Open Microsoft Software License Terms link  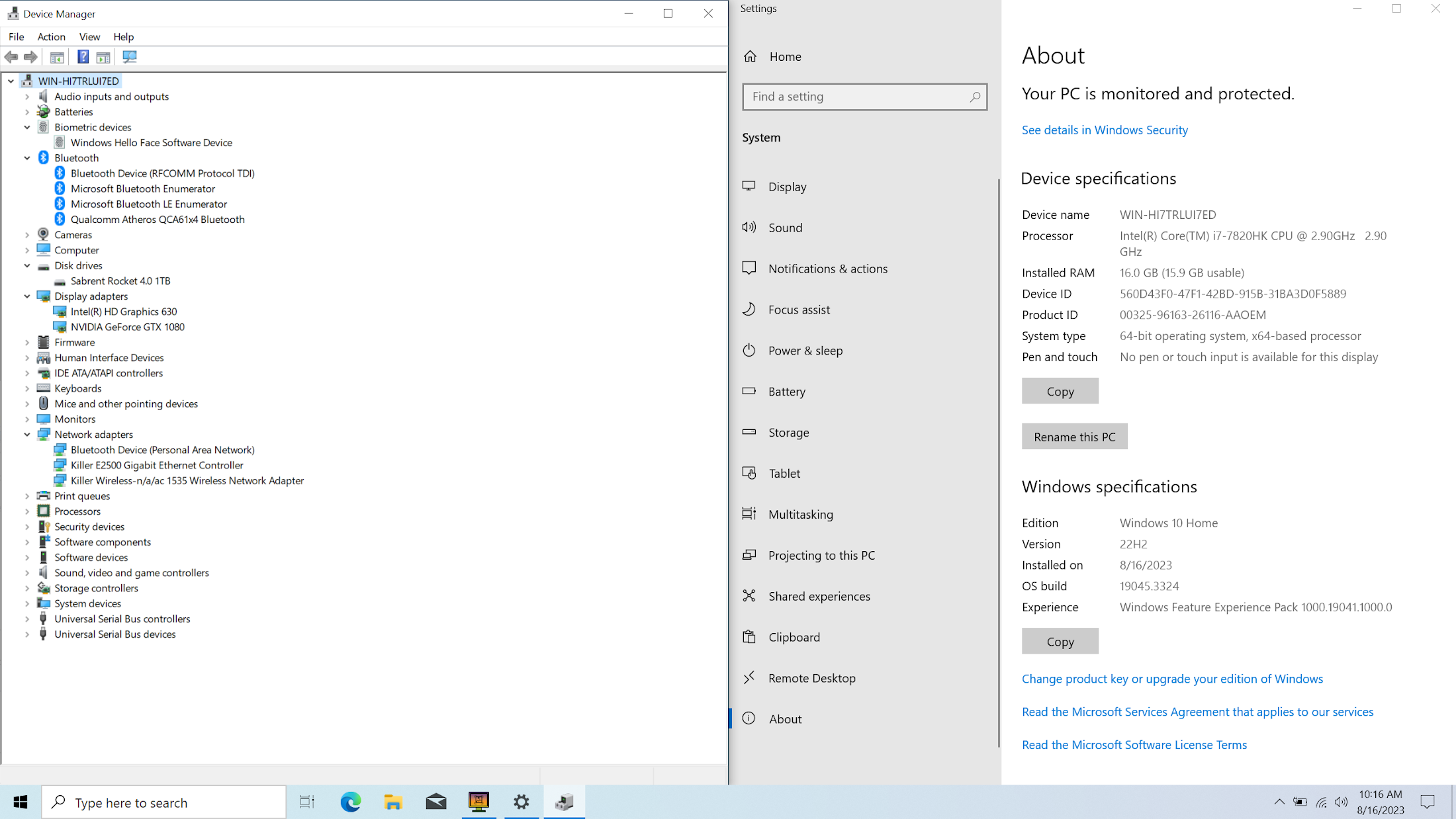click(1134, 744)
